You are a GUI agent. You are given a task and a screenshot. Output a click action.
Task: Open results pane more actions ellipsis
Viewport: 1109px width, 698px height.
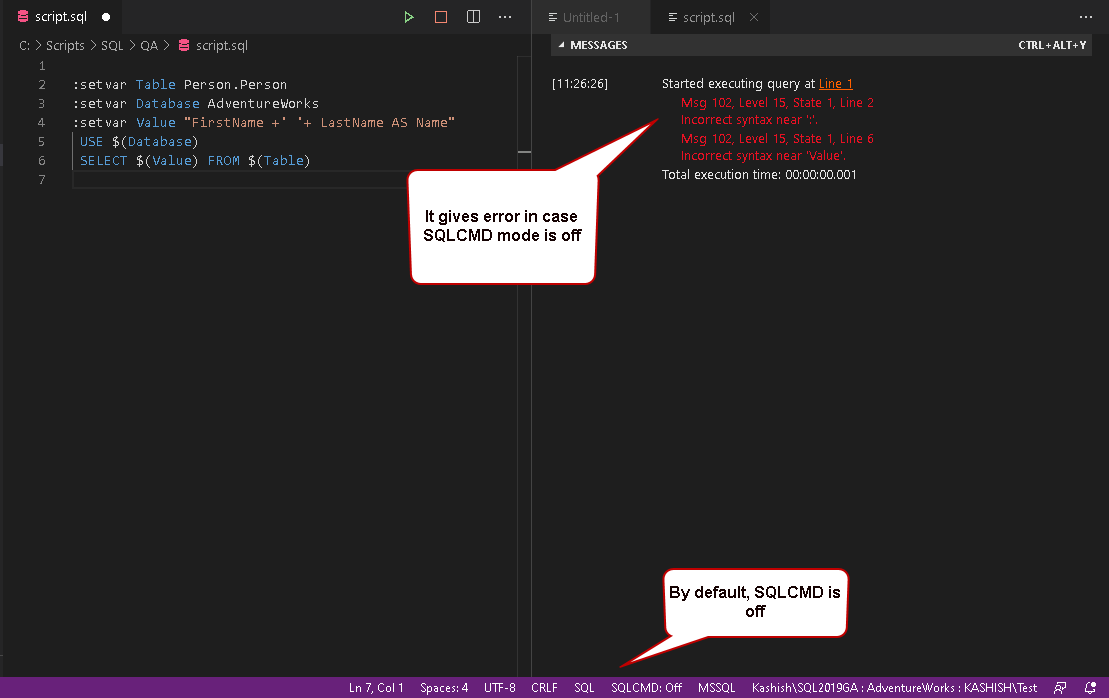point(1086,17)
